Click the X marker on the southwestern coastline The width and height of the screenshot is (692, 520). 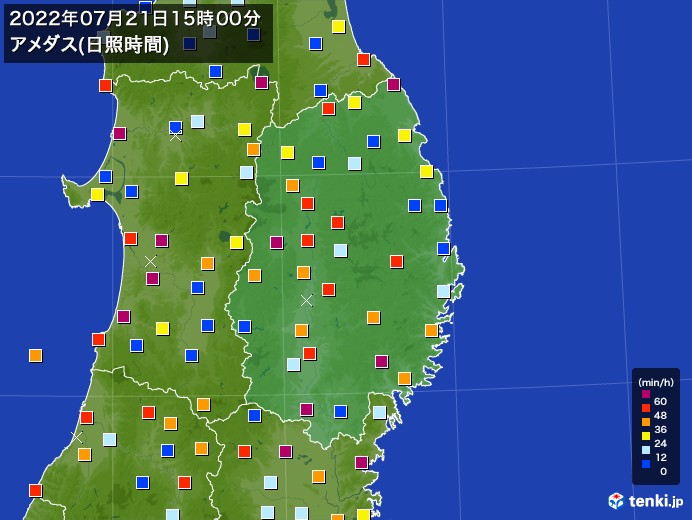[x=77, y=437]
